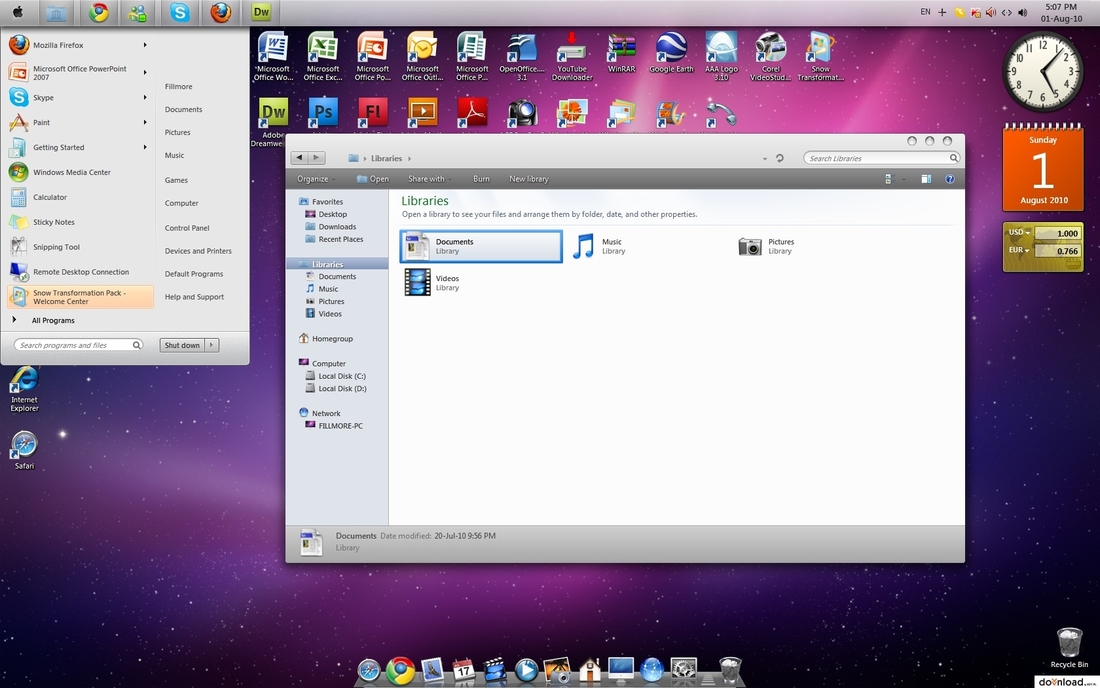Refresh the Libraries view

pos(779,158)
